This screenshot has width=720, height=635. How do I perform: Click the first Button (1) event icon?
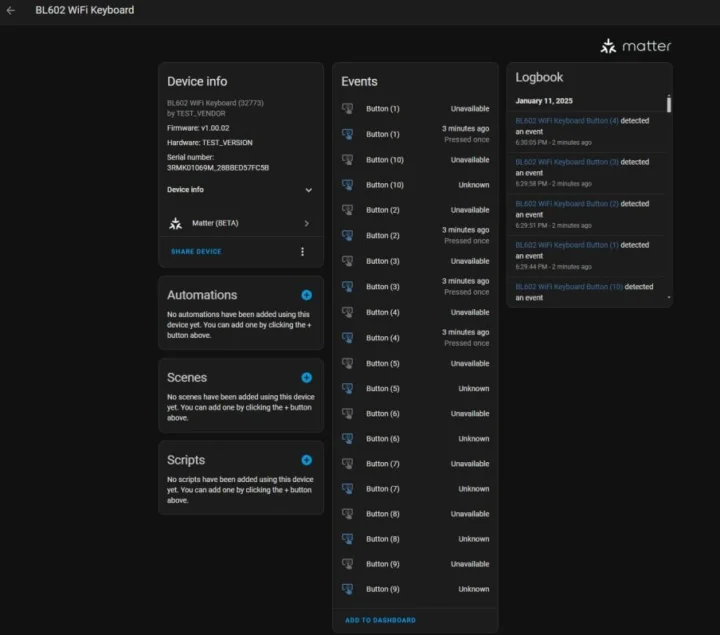(347, 108)
